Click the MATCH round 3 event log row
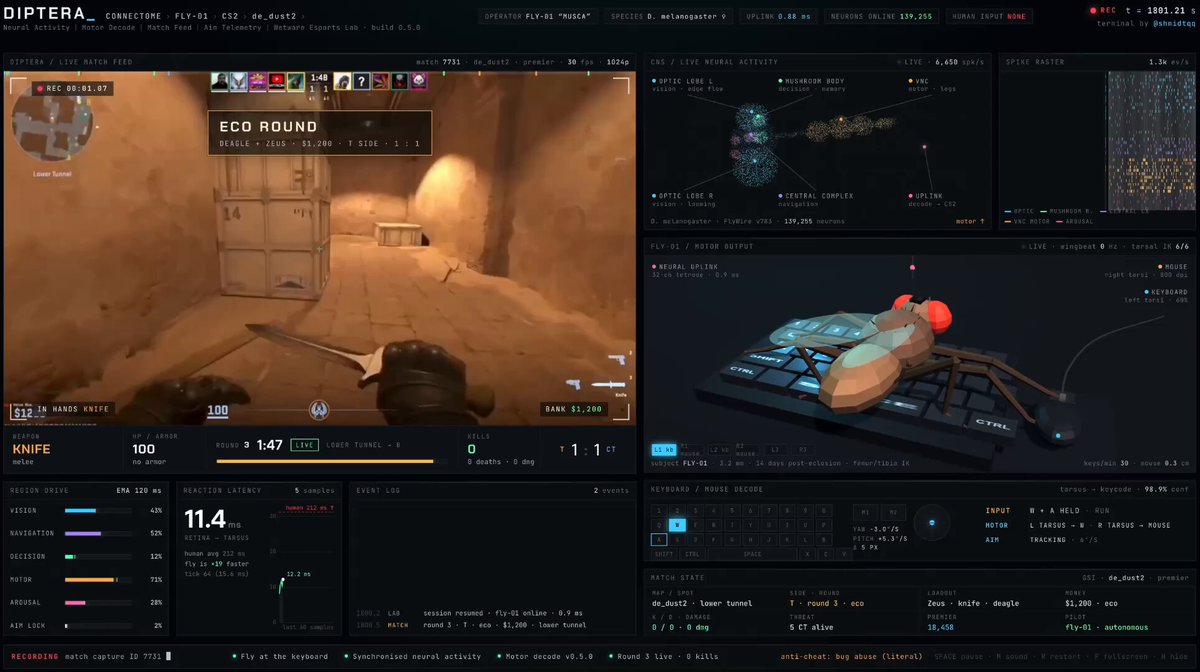 point(473,625)
